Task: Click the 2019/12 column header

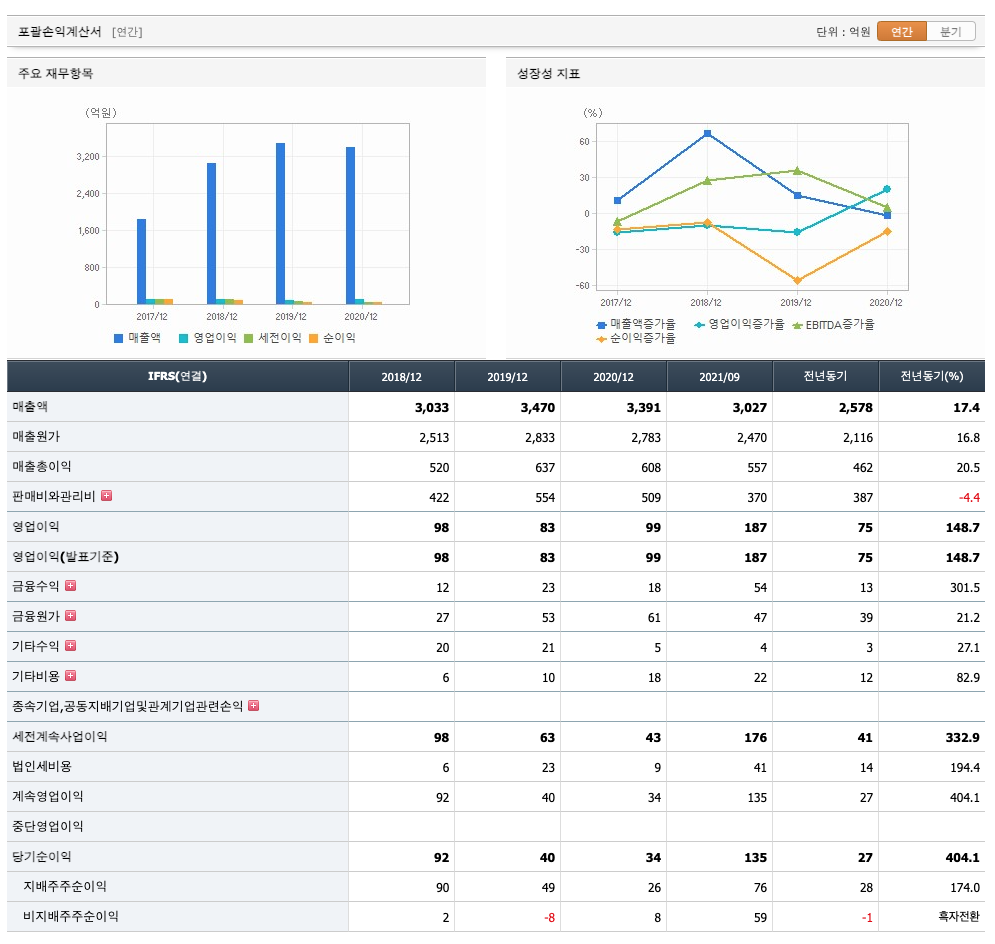Action: point(508,377)
